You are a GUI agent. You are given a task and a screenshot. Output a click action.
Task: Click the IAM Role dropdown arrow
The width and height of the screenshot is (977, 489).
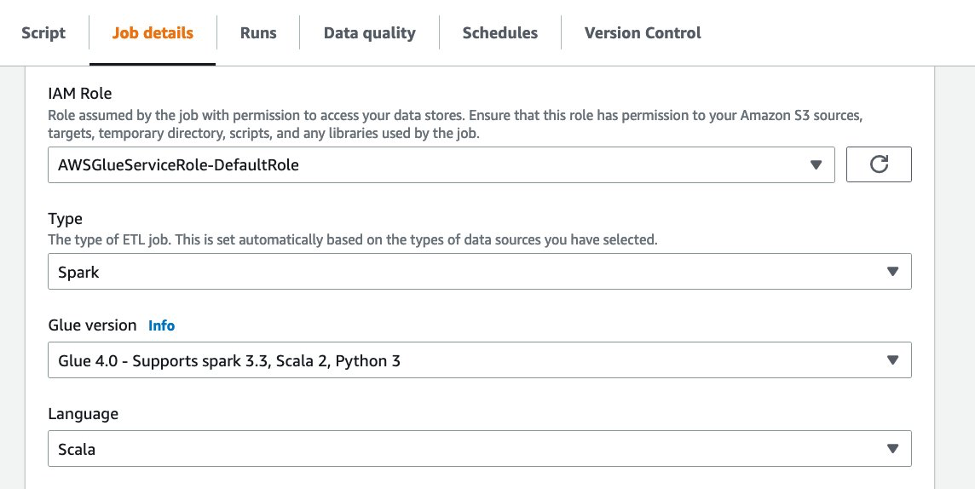[815, 165]
